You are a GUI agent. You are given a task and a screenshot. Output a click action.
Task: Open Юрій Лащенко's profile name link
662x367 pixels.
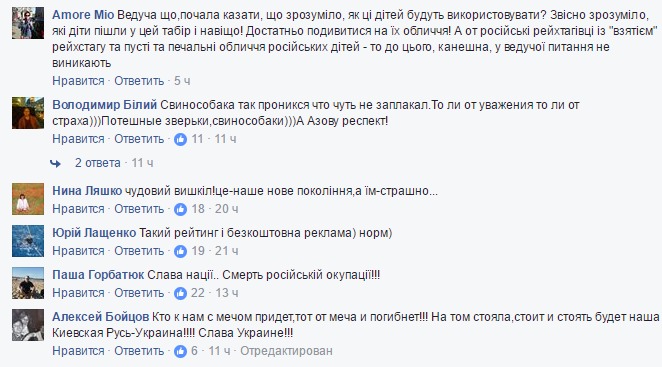[94, 233]
